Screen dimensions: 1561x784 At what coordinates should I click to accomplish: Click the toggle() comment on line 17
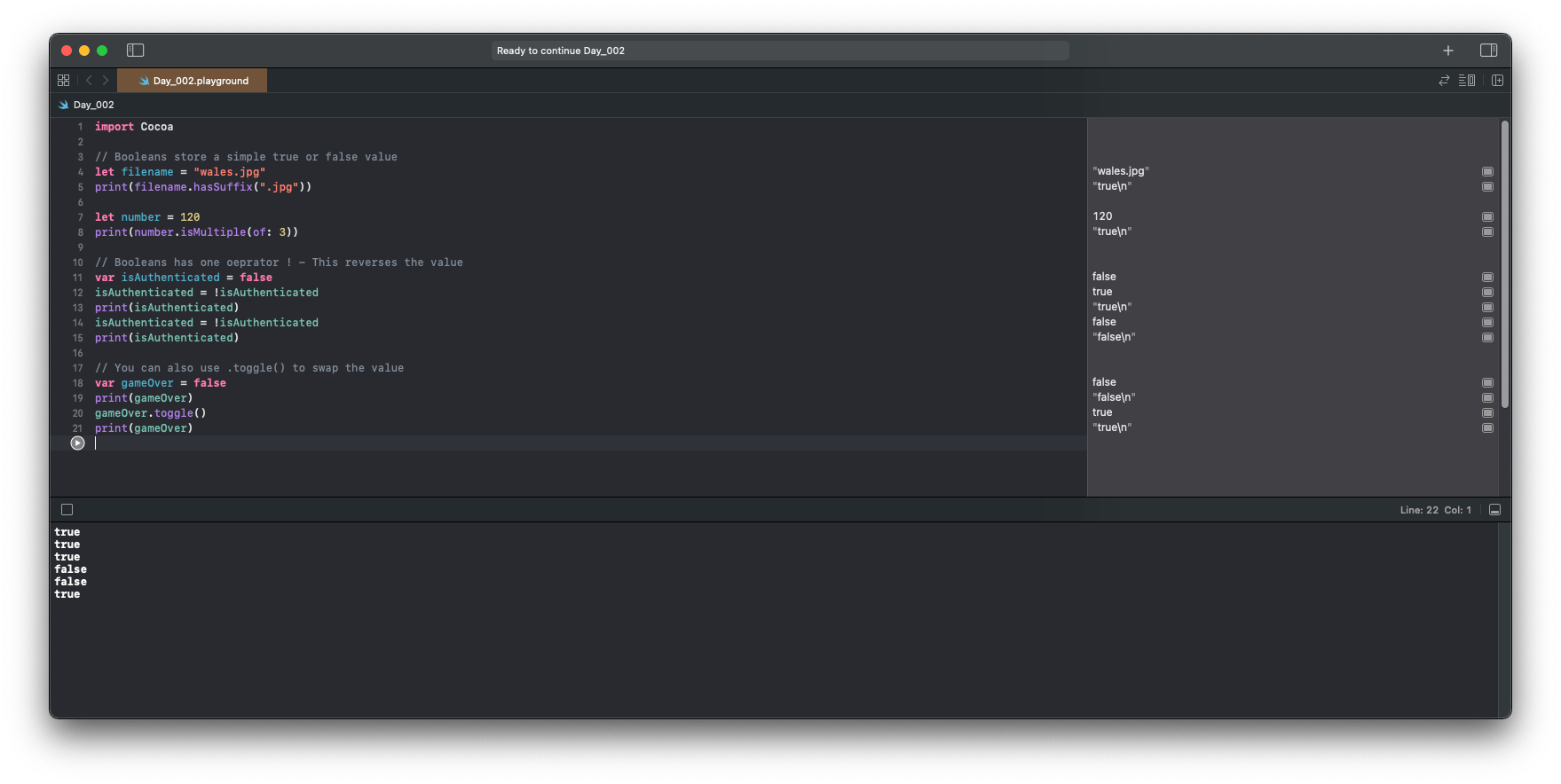click(x=249, y=368)
